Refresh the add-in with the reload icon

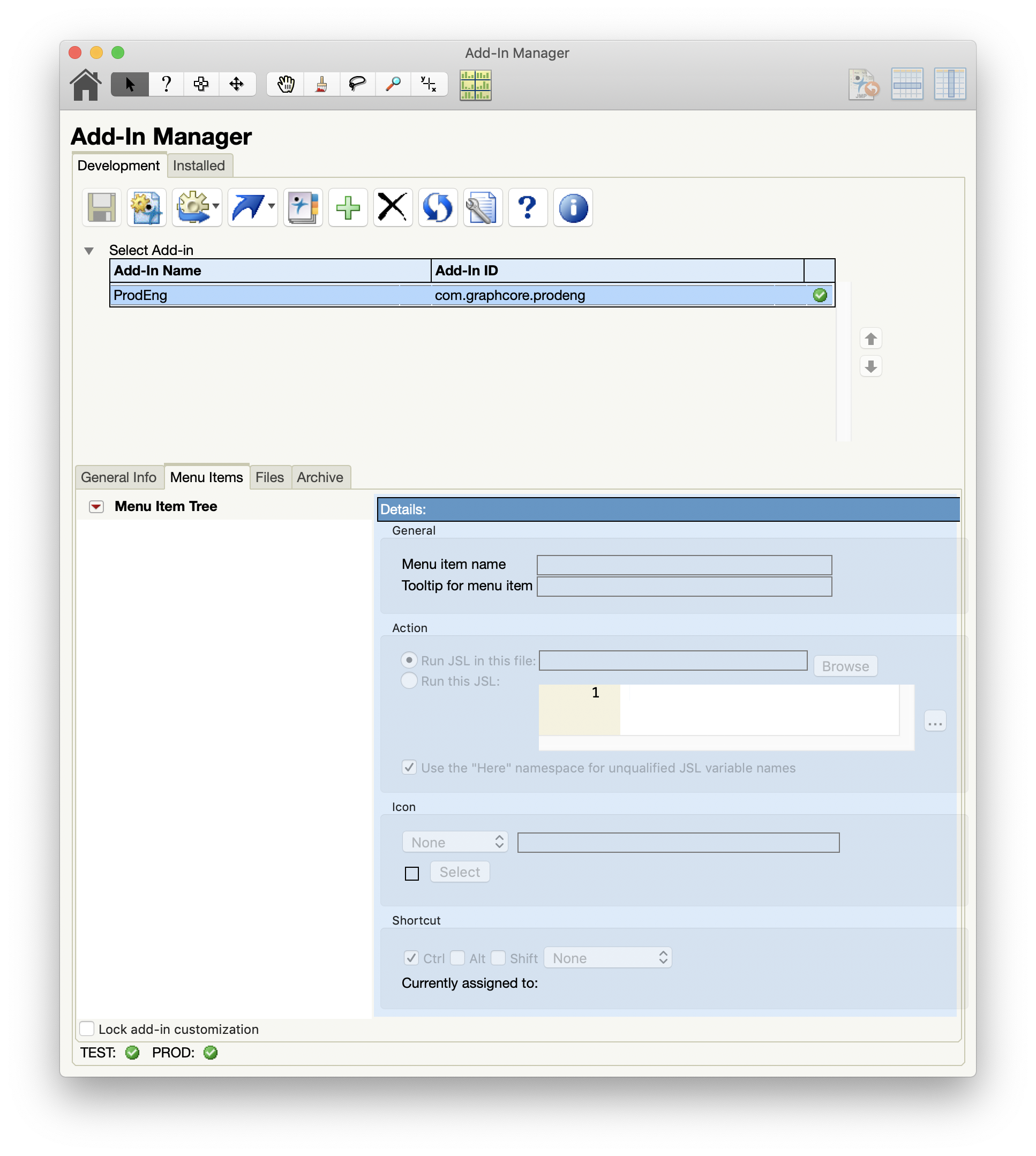(x=437, y=208)
